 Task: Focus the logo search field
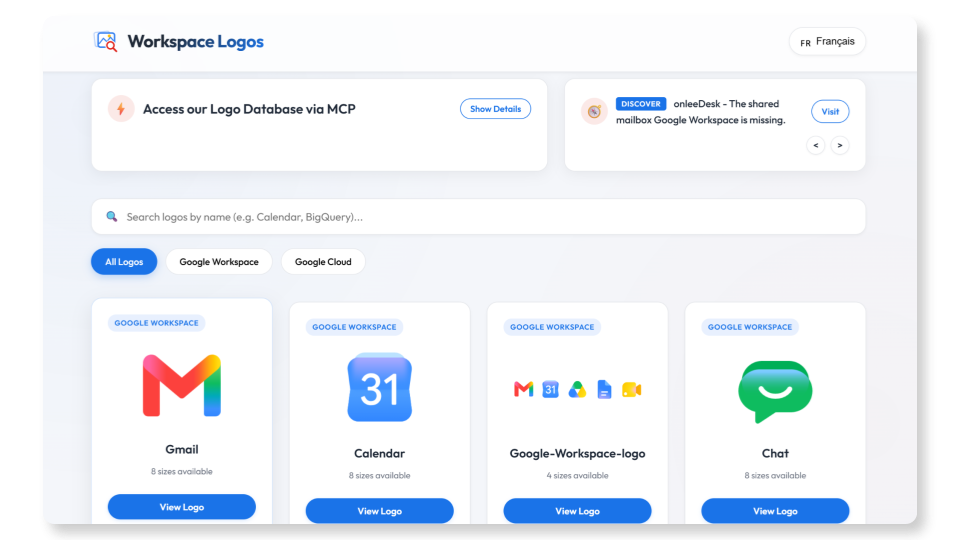pyautogui.click(x=478, y=217)
